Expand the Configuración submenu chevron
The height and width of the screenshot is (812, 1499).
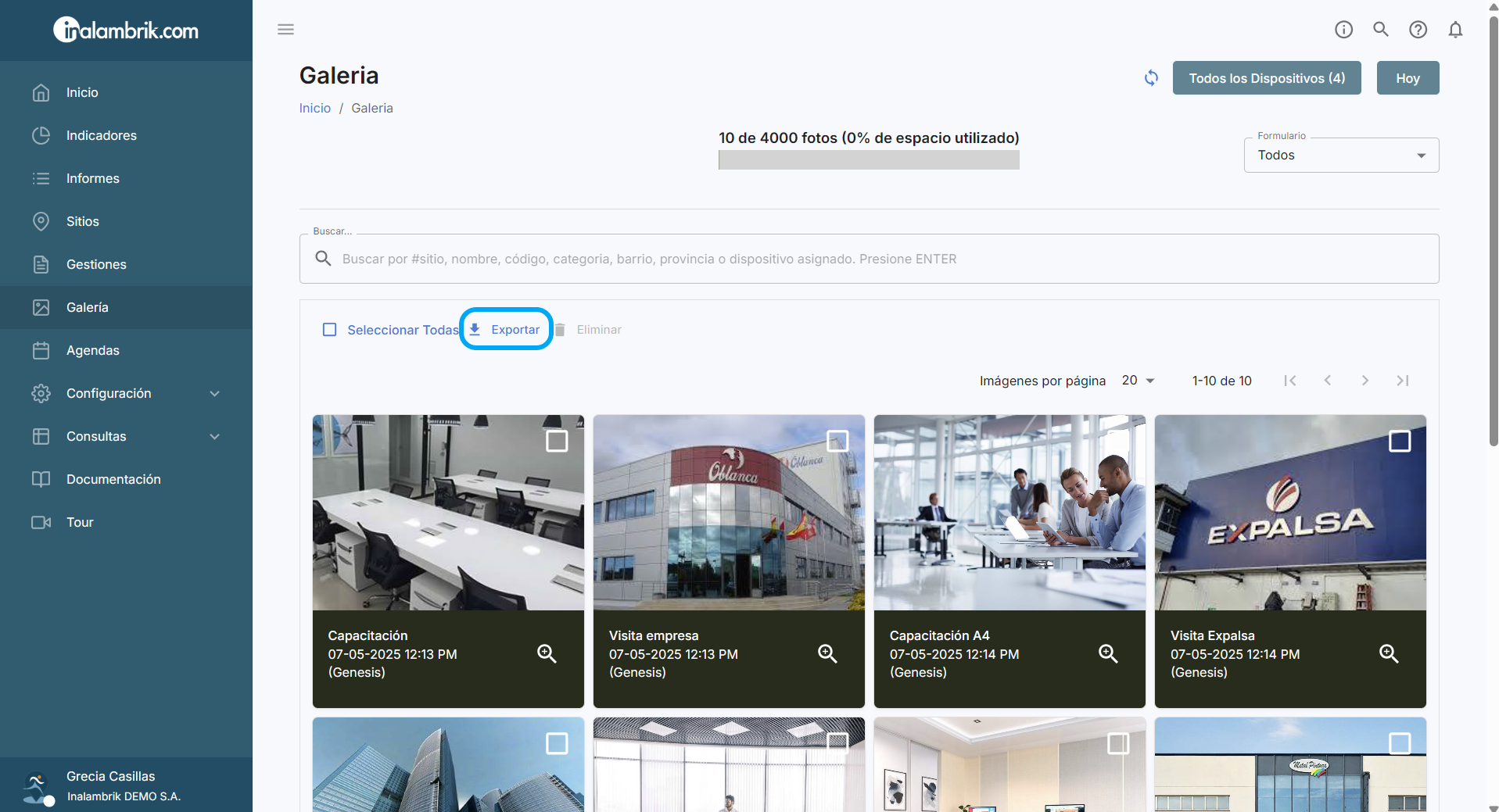[215, 393]
